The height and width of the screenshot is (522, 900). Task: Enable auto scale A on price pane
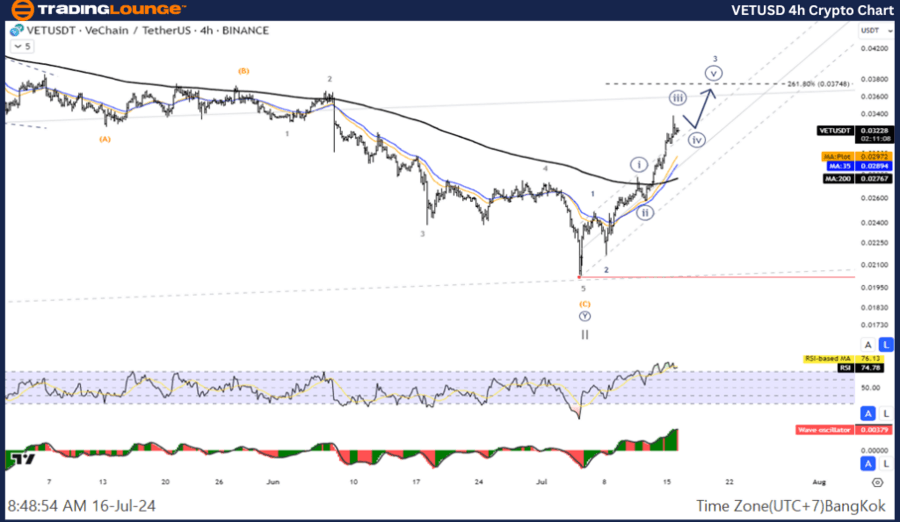click(868, 345)
